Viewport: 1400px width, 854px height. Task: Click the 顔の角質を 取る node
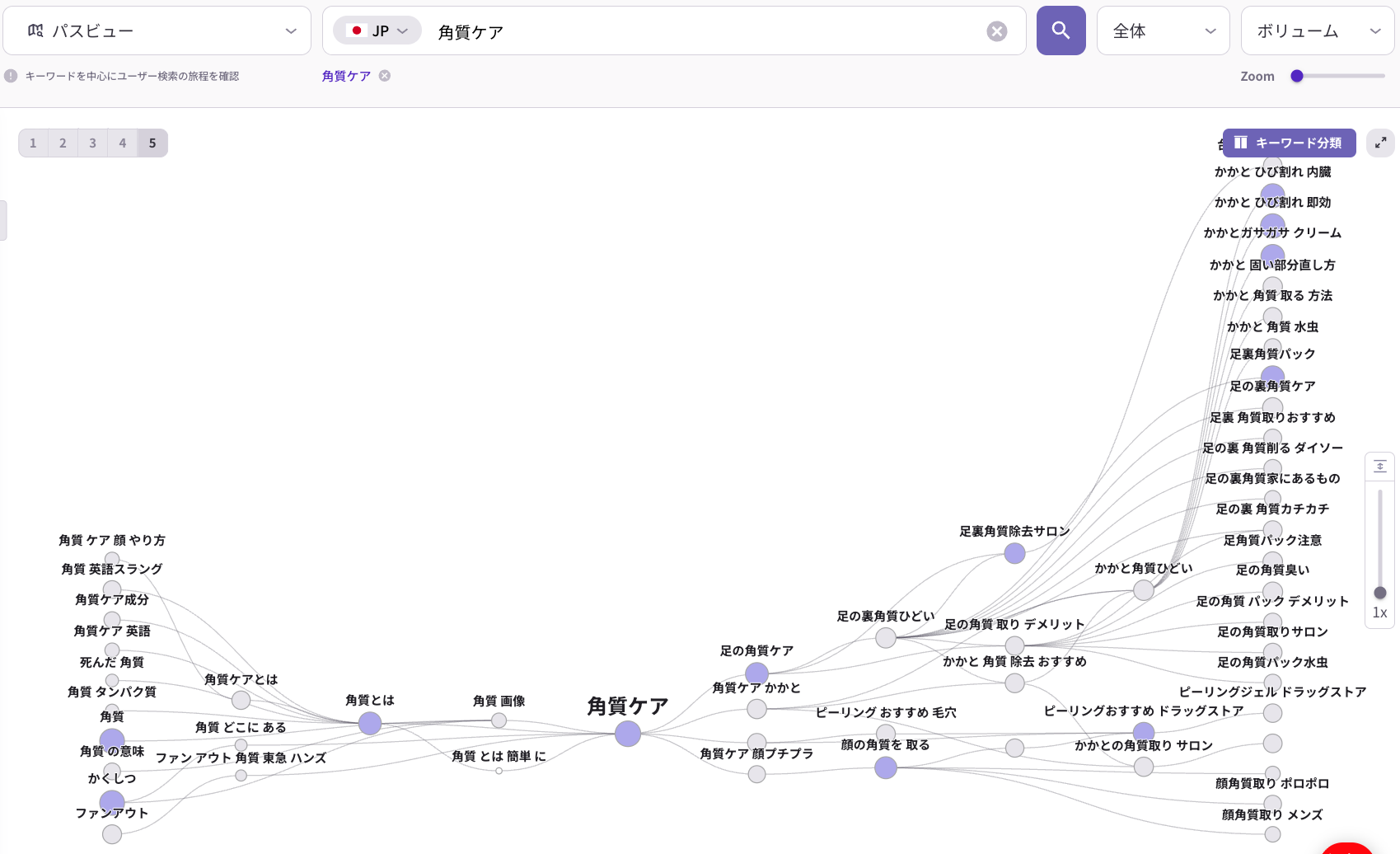click(886, 768)
